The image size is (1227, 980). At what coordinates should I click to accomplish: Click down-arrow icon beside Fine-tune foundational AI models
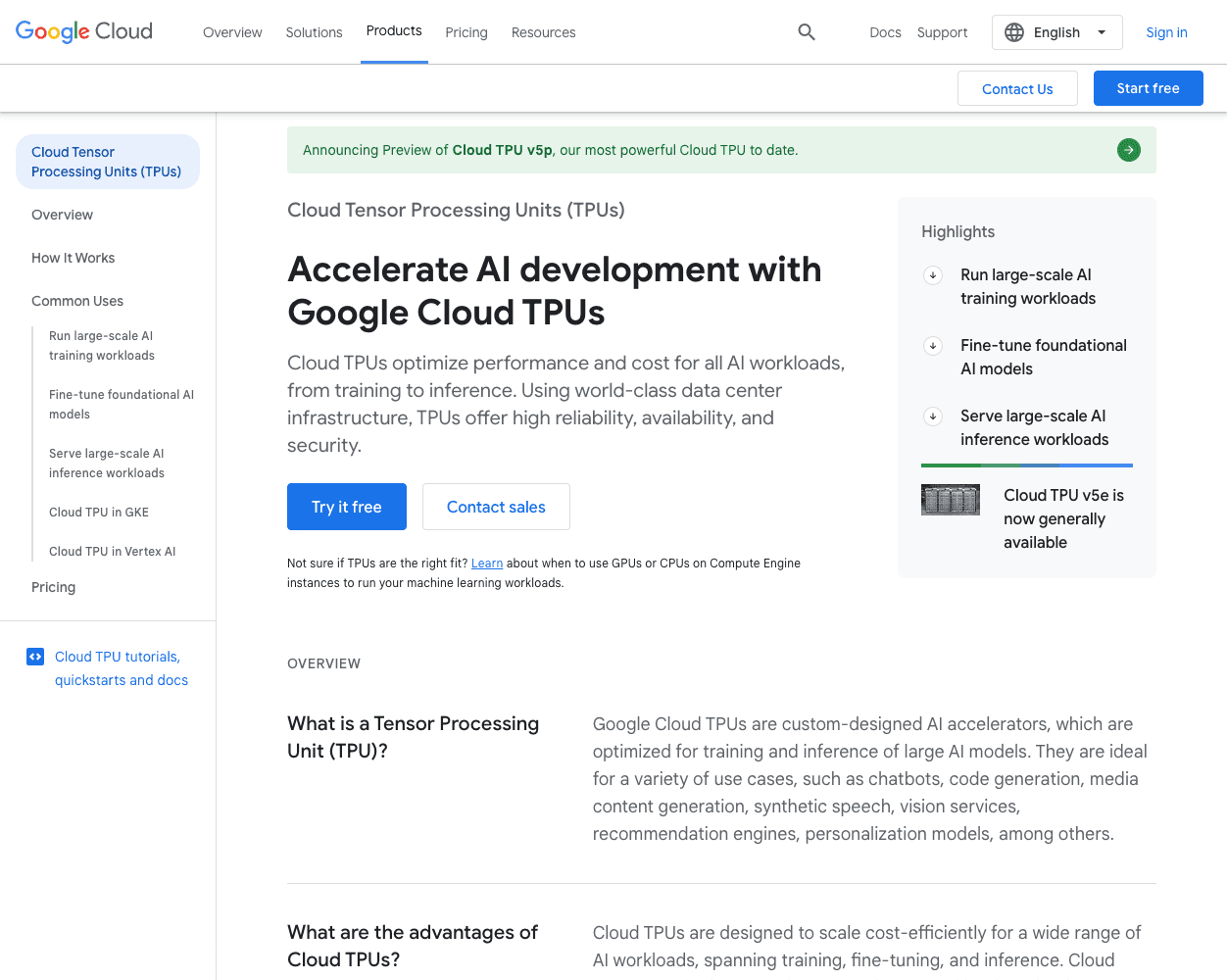pyautogui.click(x=933, y=346)
